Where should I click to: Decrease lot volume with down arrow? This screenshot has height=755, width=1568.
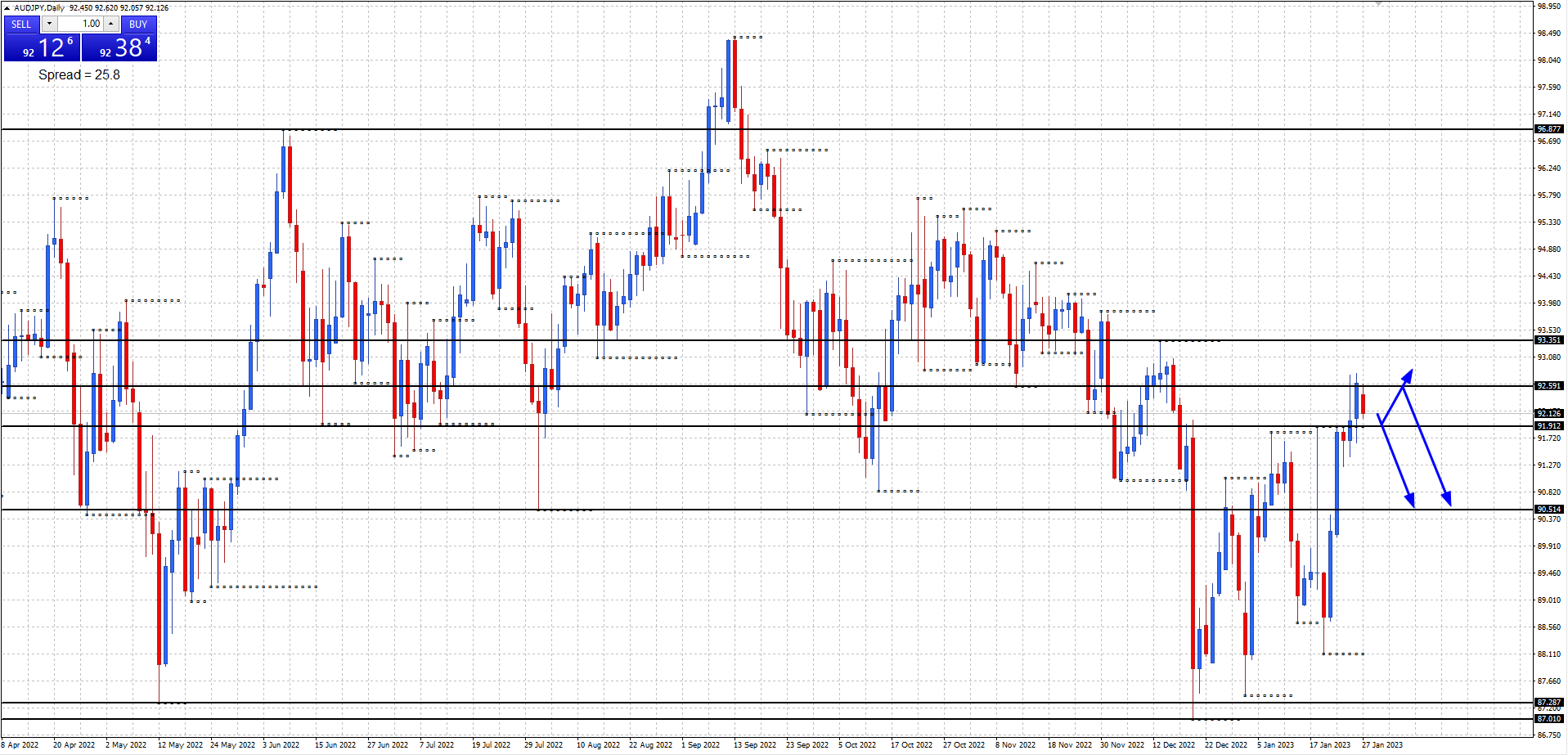tap(49, 24)
